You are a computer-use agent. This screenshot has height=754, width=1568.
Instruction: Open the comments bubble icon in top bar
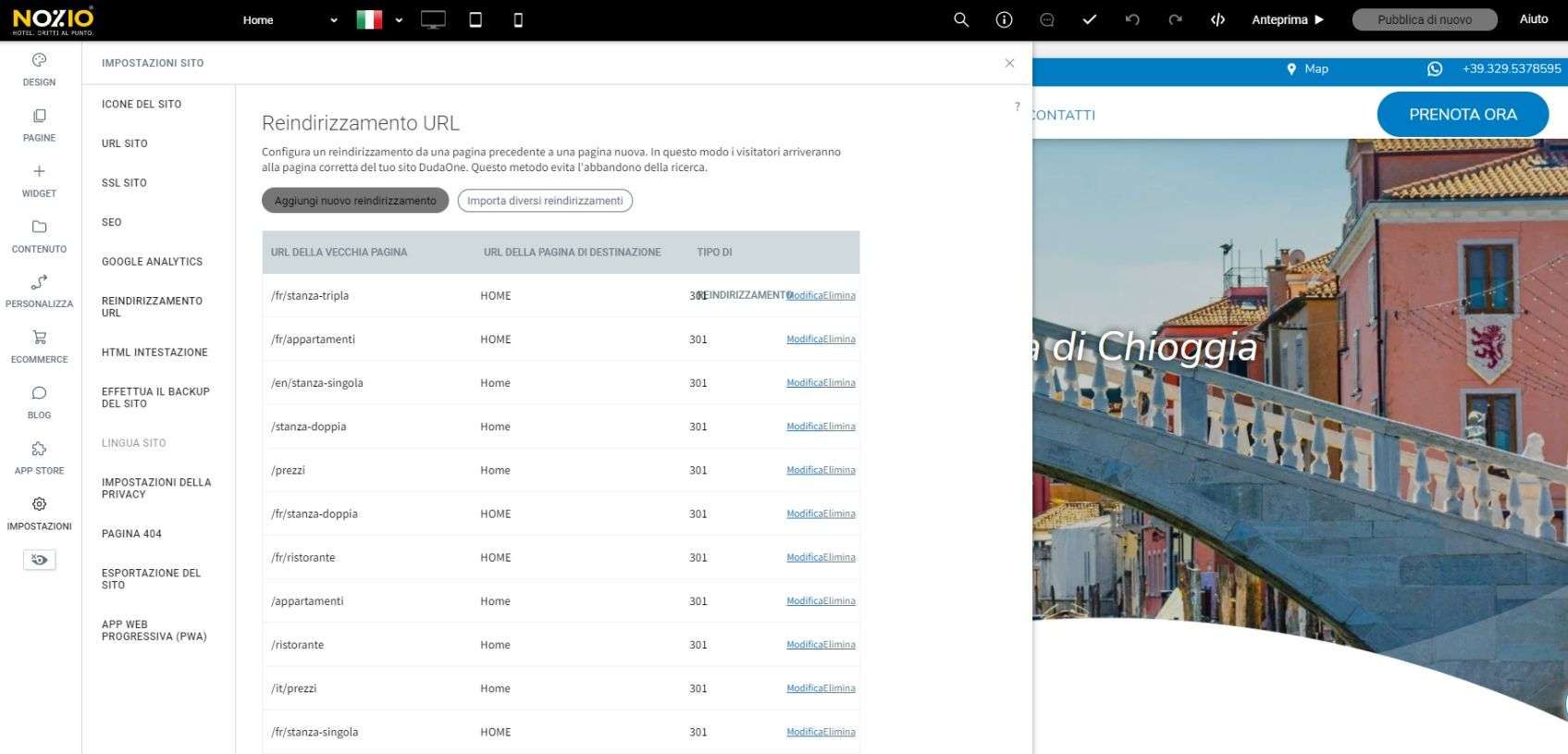(1046, 19)
